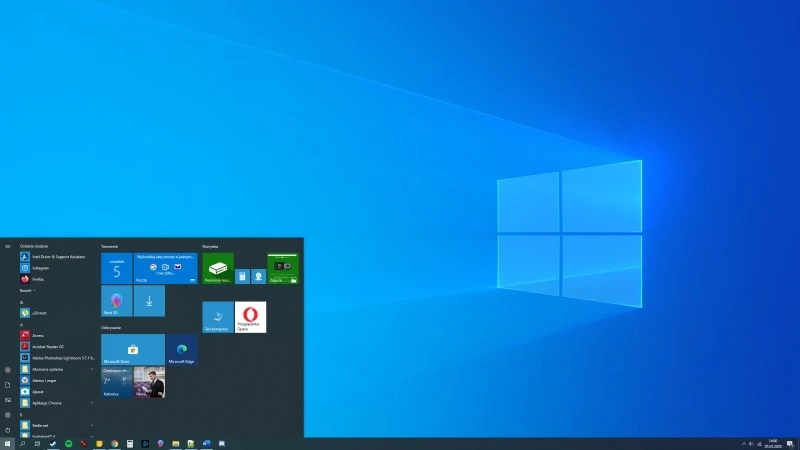Open the Ten komputer tile
This screenshot has width=800, height=450.
218,317
